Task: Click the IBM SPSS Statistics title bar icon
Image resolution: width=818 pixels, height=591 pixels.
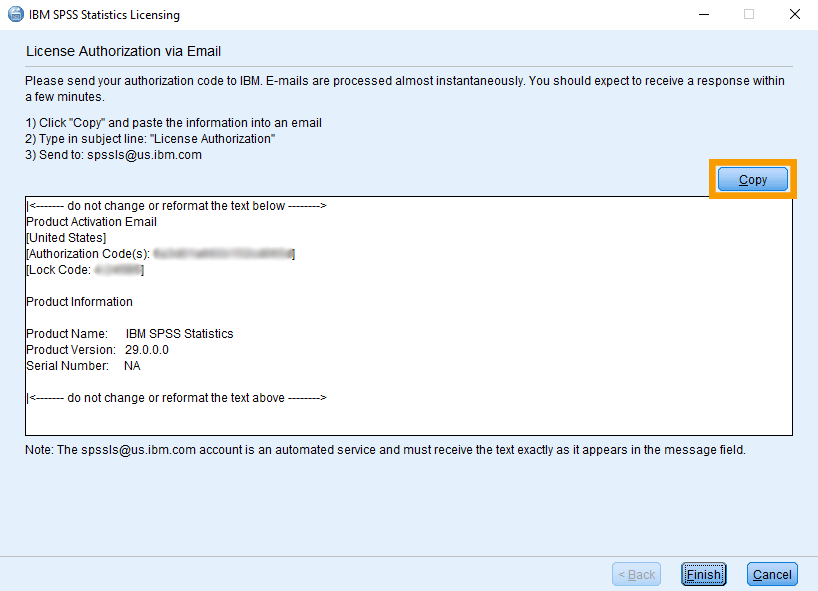Action: coord(16,14)
